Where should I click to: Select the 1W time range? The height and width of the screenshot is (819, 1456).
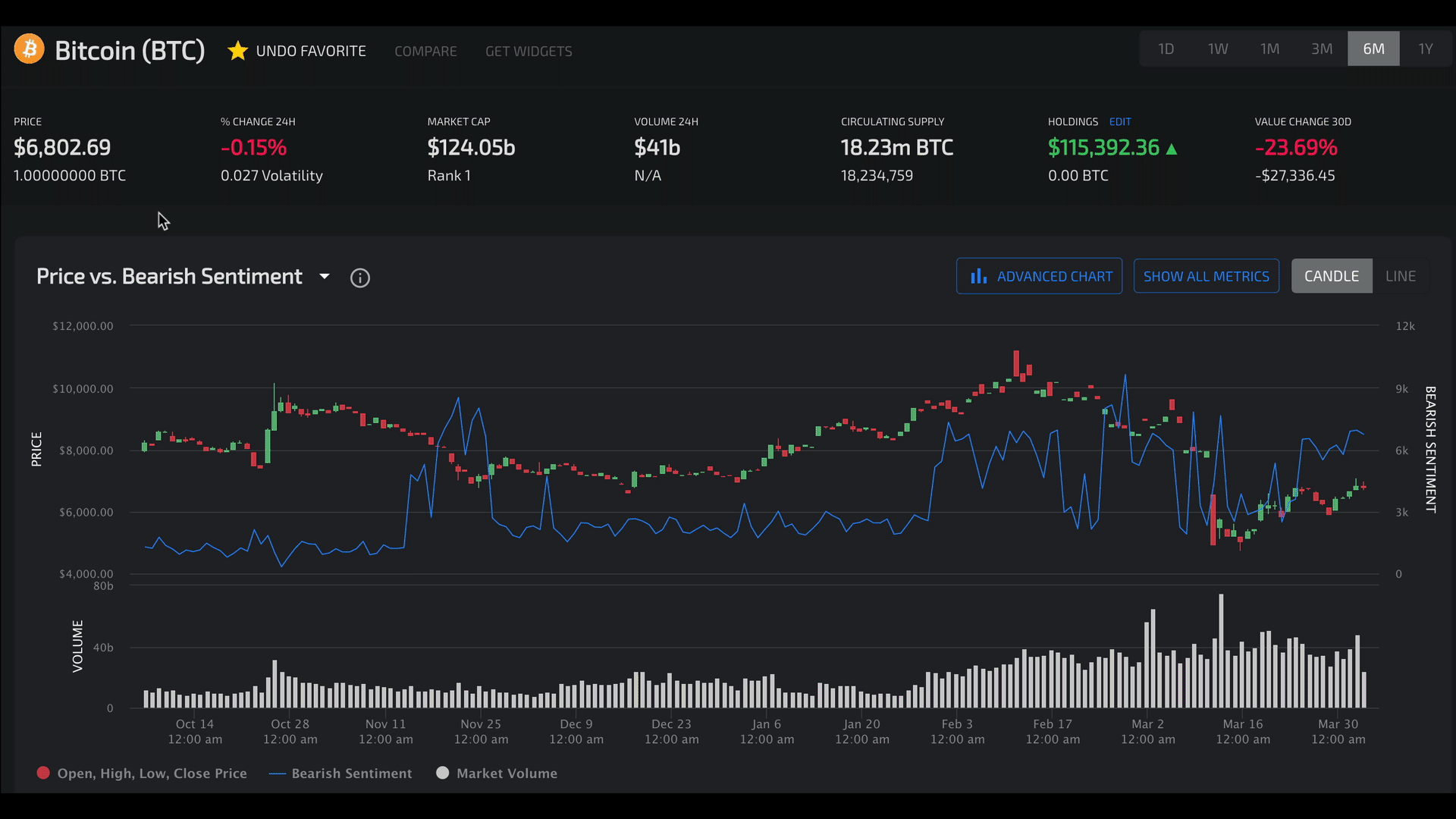(1218, 49)
